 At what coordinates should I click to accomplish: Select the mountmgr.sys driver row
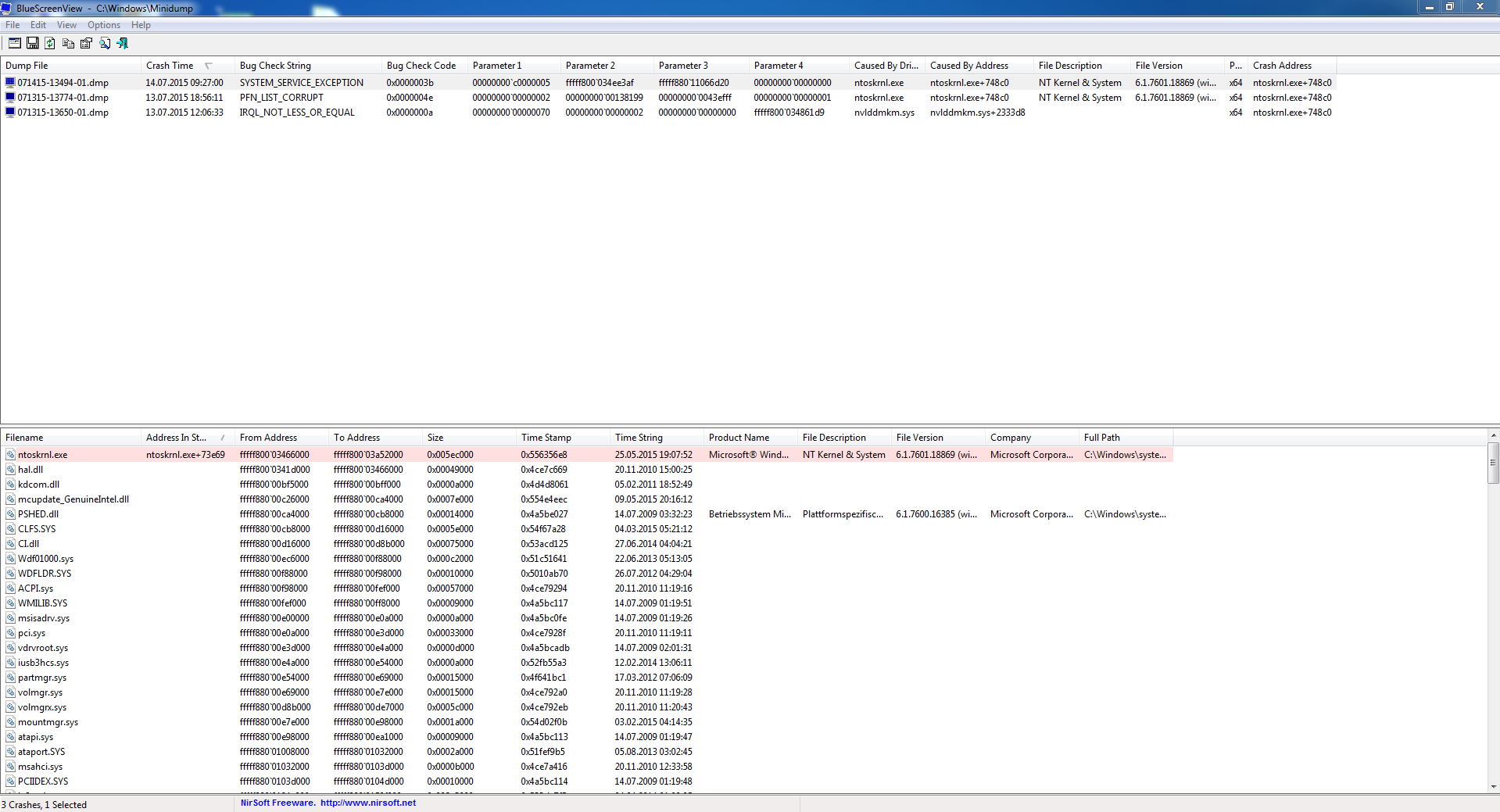click(586, 721)
